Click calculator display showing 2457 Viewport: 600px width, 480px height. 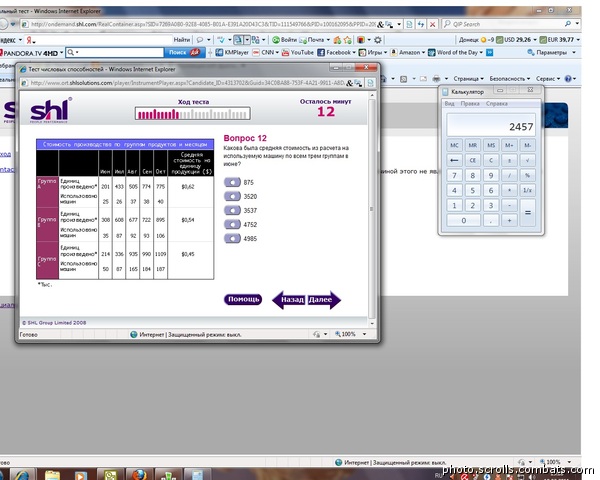(x=491, y=125)
